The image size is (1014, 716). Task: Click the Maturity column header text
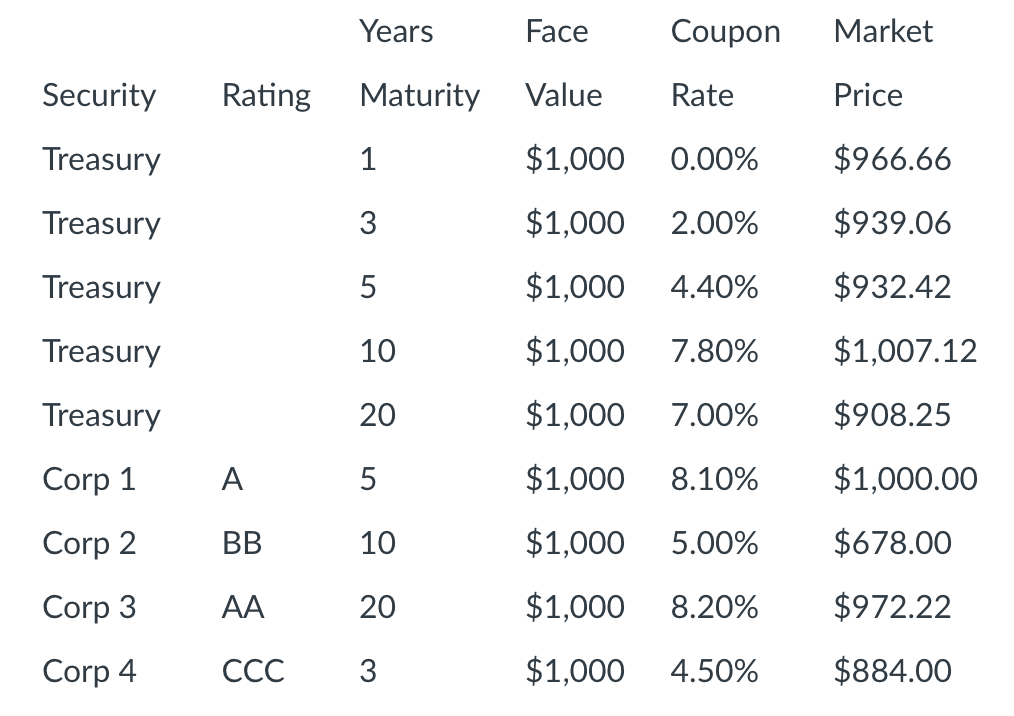point(419,96)
